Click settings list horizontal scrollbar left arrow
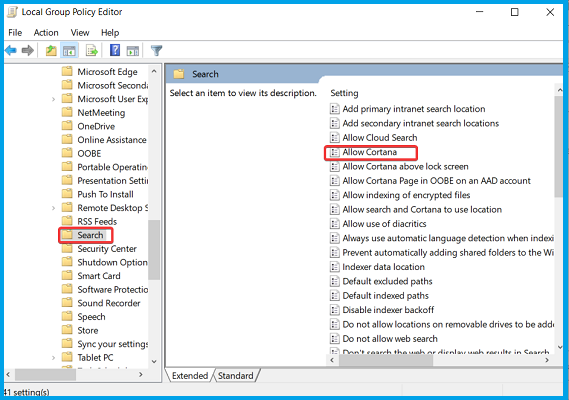The height and width of the screenshot is (400, 569). (332, 360)
